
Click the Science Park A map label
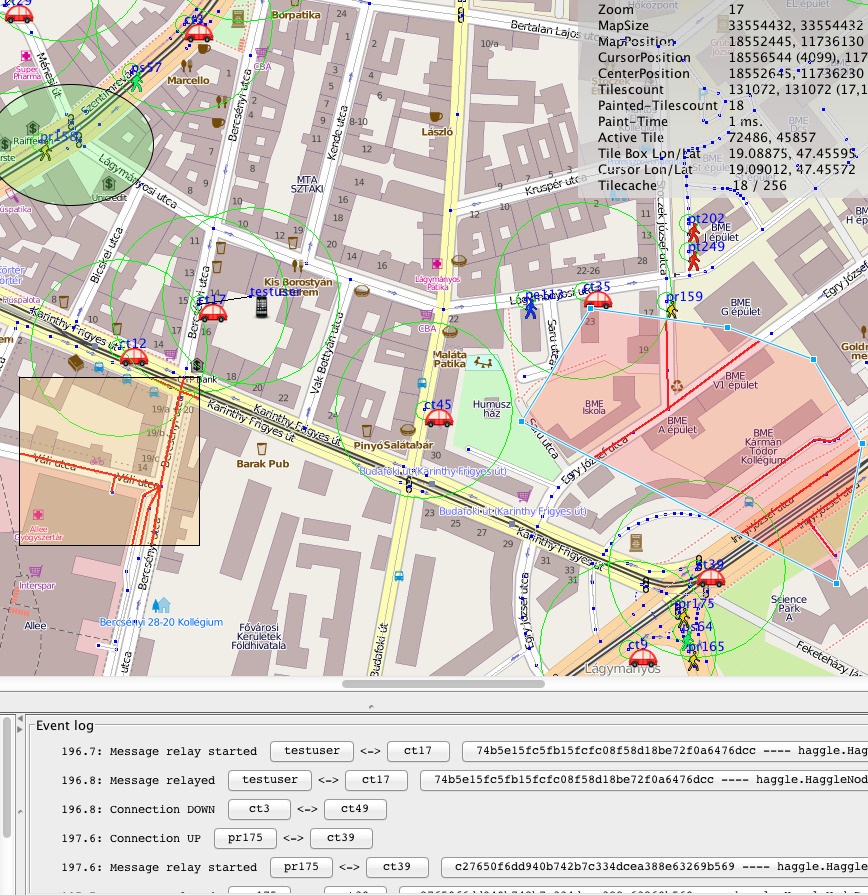click(789, 608)
